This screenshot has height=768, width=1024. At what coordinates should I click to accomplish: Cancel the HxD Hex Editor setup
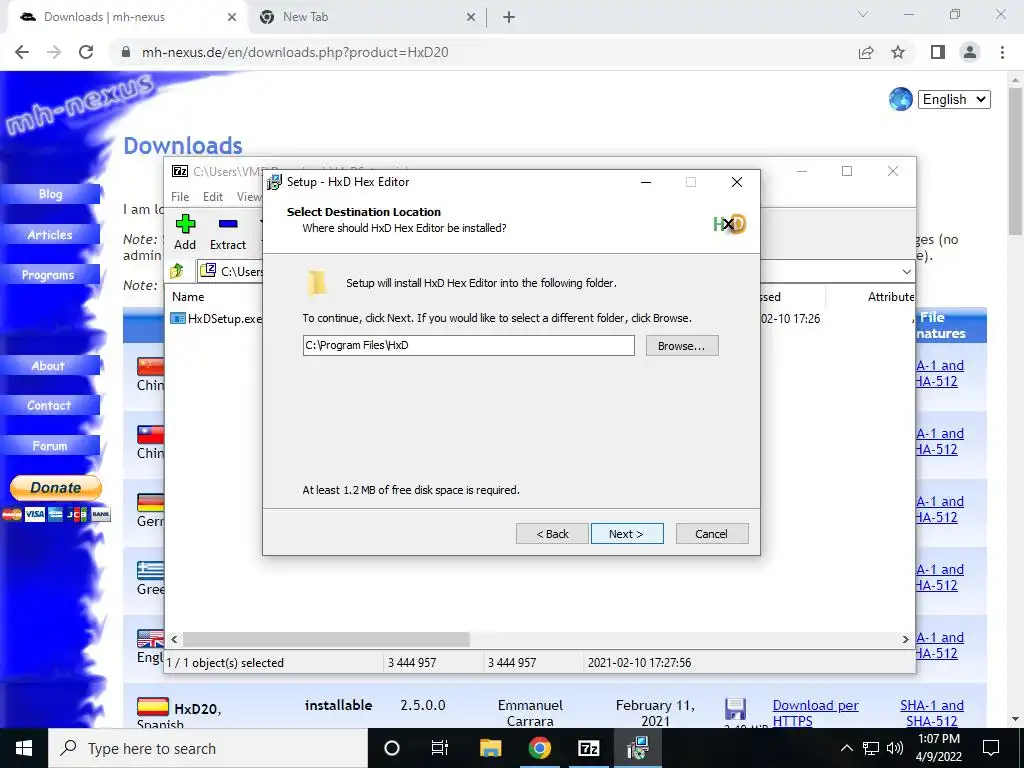[712, 534]
